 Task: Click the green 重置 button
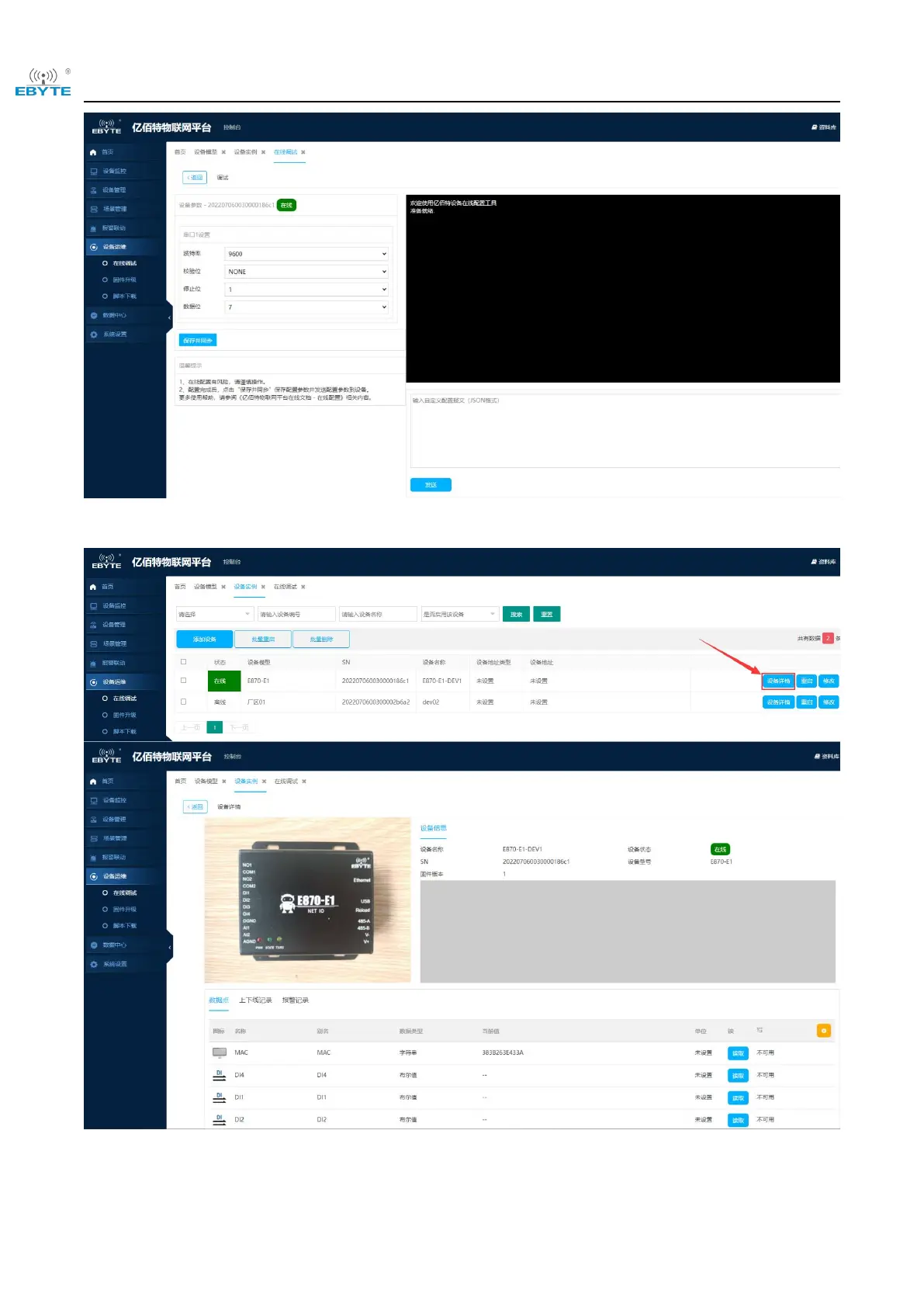(x=546, y=614)
